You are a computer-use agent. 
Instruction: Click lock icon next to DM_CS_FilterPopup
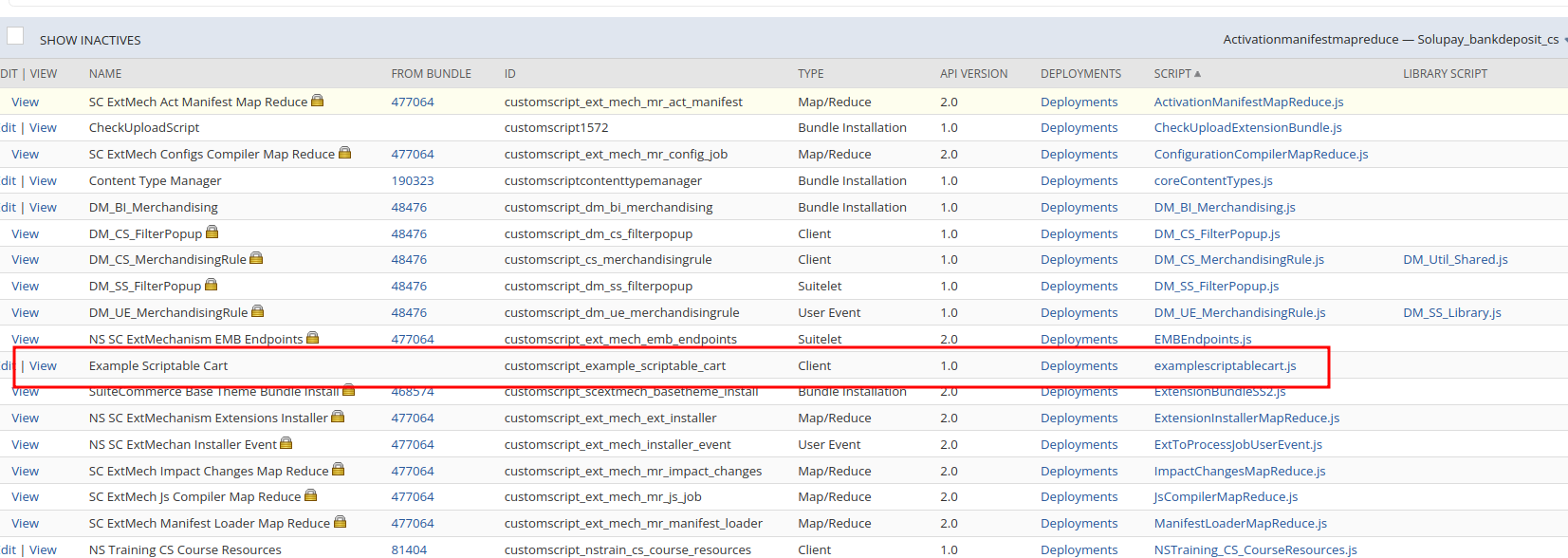click(212, 232)
